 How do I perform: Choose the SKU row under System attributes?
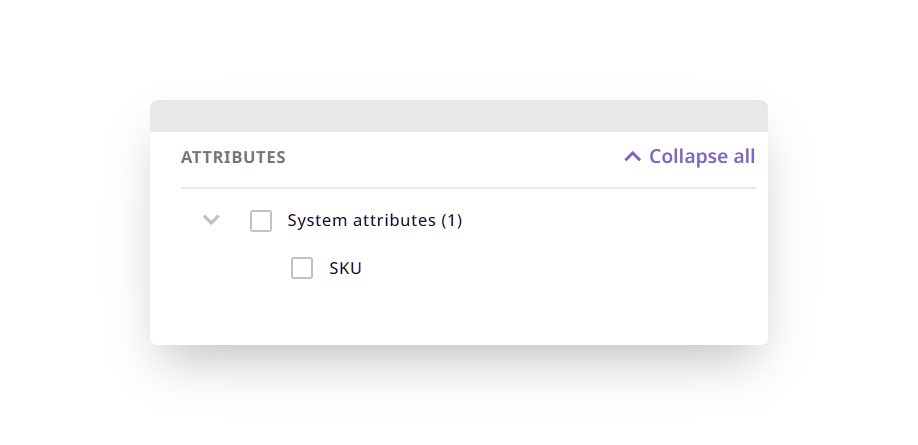tap(345, 268)
